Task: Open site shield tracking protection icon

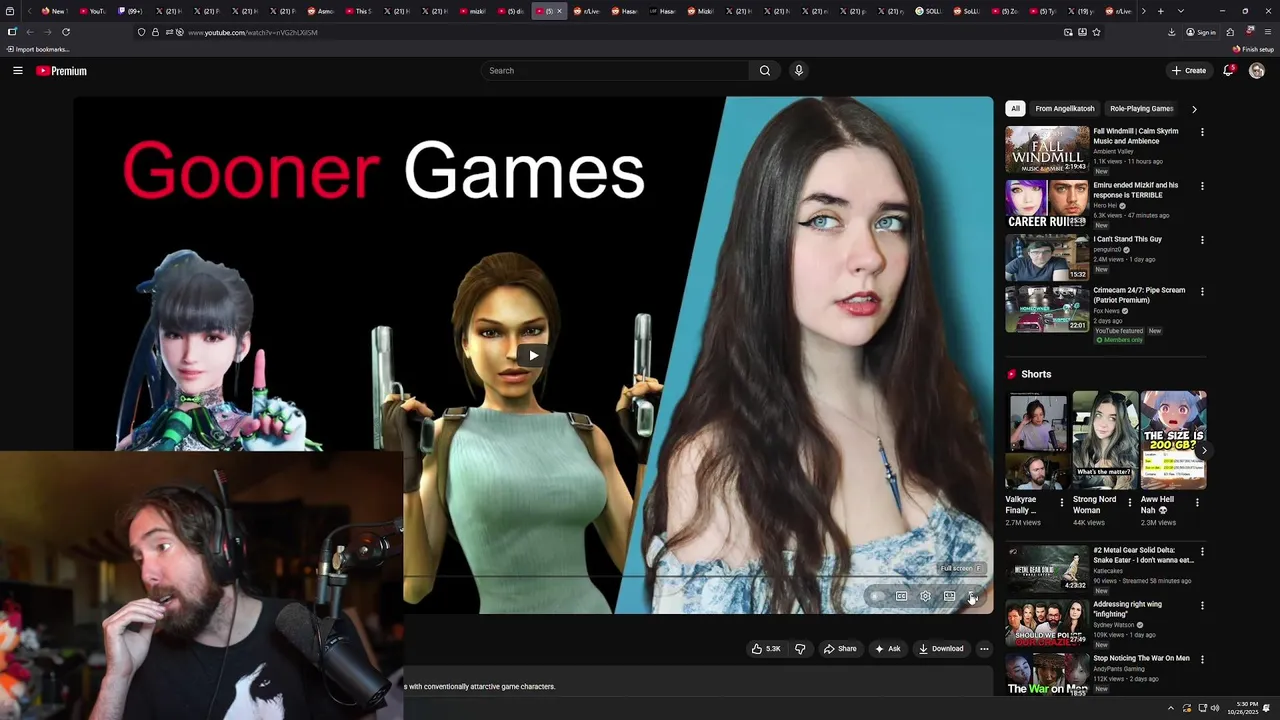Action: [141, 32]
